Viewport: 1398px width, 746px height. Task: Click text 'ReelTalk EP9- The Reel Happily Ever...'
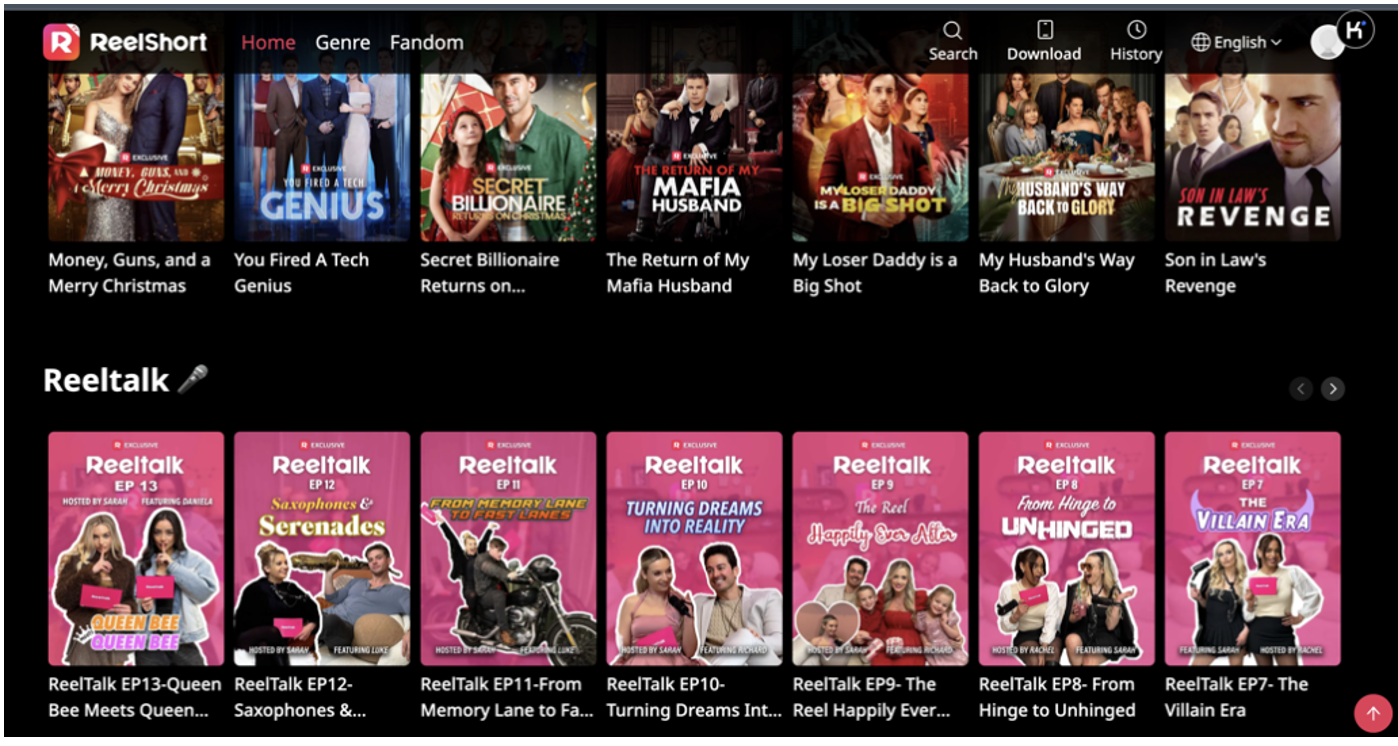[x=872, y=698]
